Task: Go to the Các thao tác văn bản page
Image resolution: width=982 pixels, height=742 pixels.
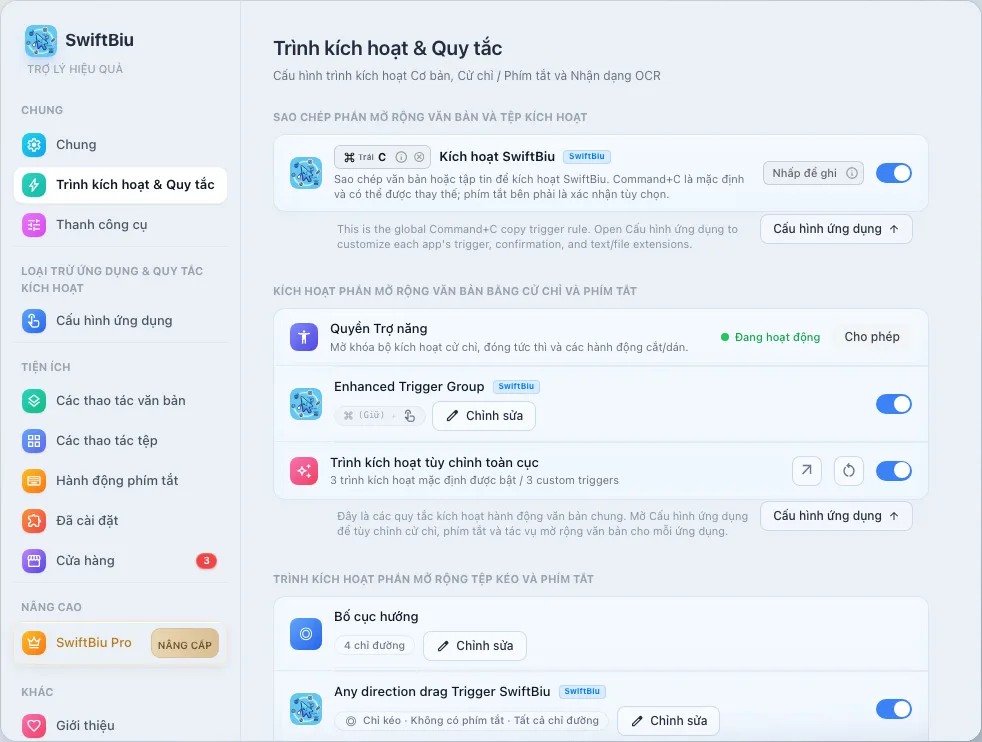Action: point(120,401)
